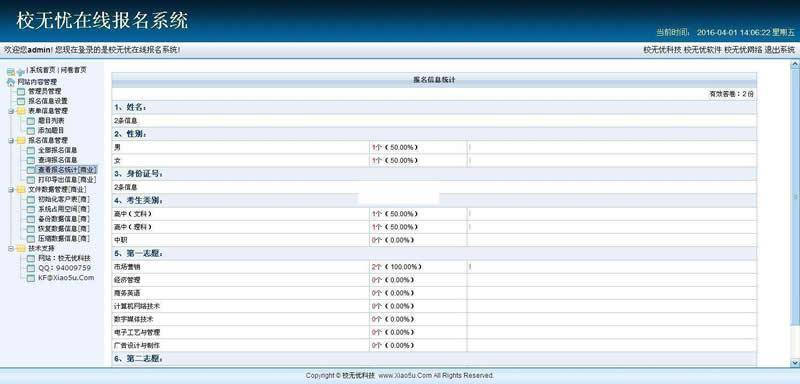Open 初始化客户表[商] in the tree
The width and height of the screenshot is (800, 384).
click(64, 199)
